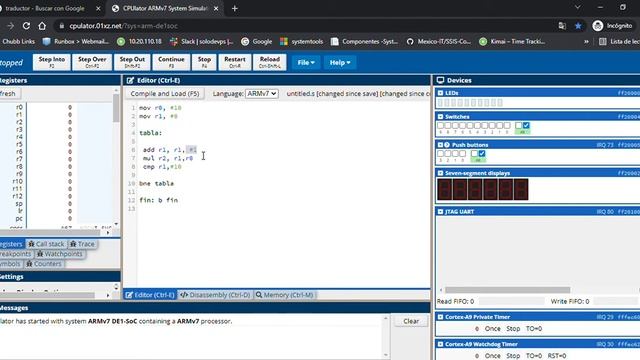Open the Counters tab
Viewport: 640px width, 360px height.
click(x=44, y=264)
